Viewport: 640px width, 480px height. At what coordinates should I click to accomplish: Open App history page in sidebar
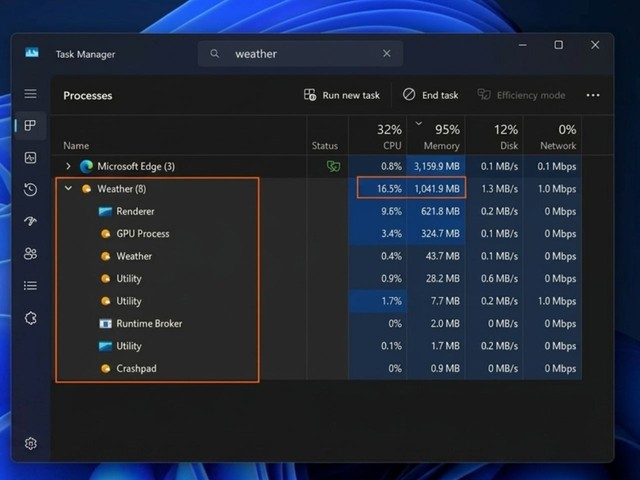click(x=30, y=189)
